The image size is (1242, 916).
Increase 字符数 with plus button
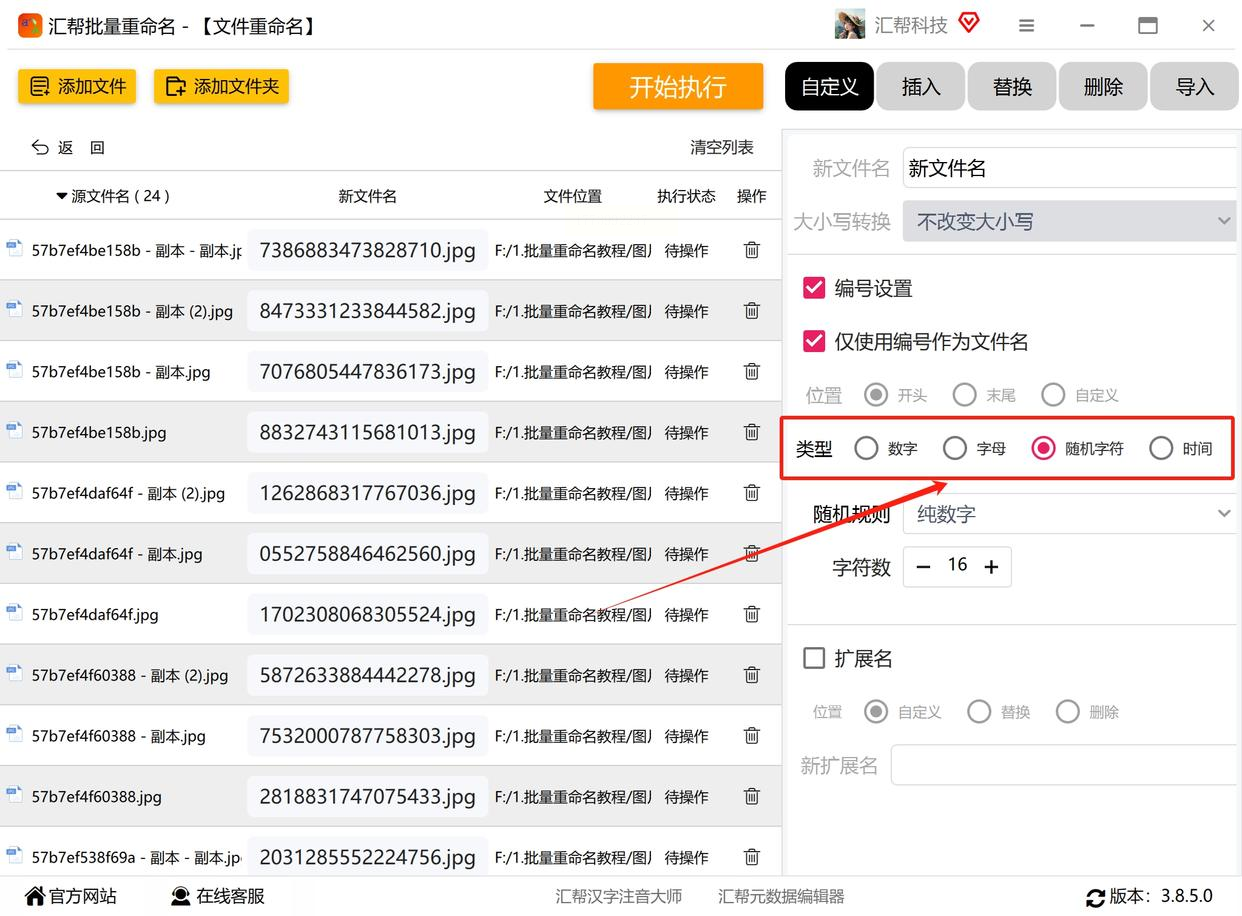tap(991, 567)
